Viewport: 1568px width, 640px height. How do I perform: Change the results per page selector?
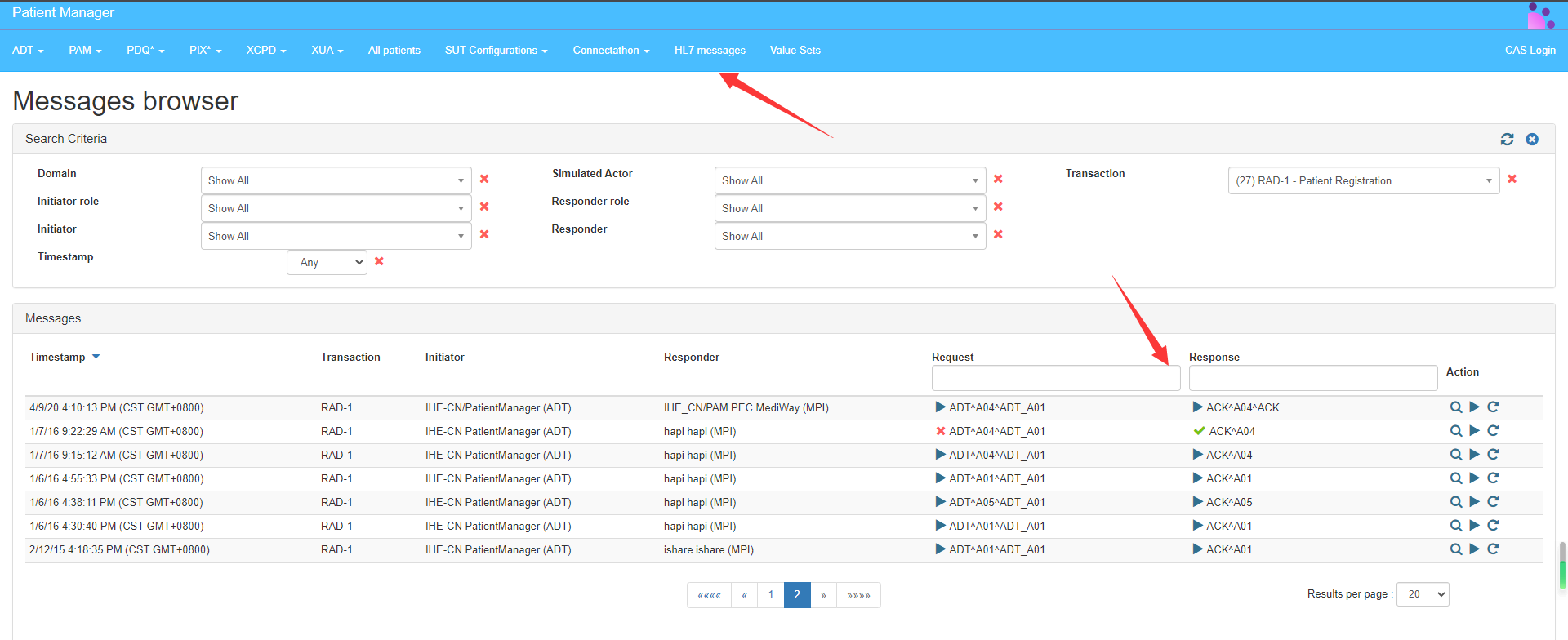point(1423,594)
